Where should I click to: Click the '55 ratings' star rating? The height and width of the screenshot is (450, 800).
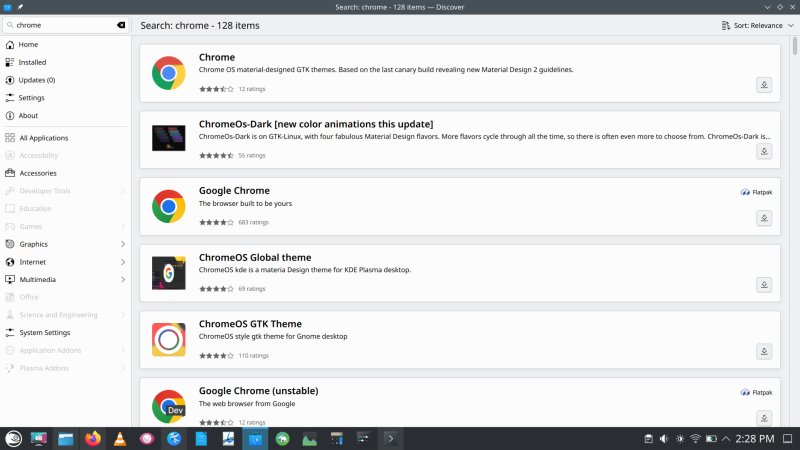[216, 156]
